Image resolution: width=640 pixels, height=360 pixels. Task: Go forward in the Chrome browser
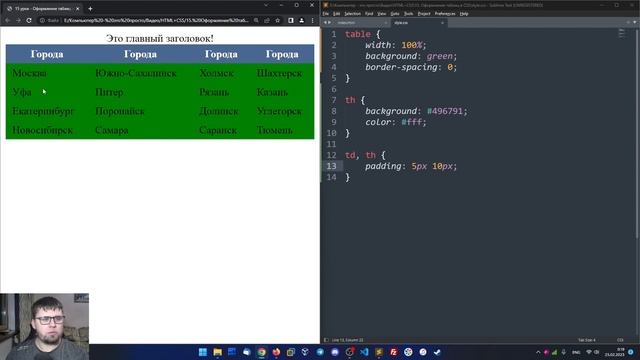[x=18, y=20]
